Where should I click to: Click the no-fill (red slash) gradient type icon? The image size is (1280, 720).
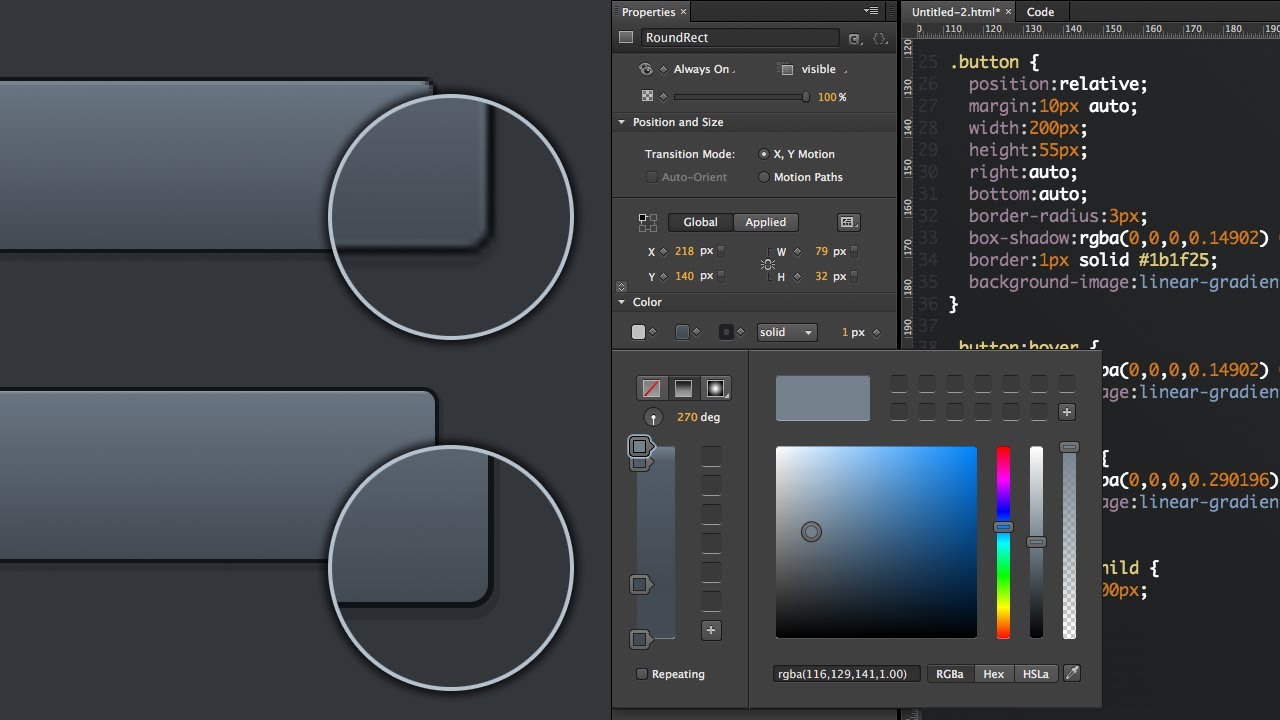click(x=652, y=388)
